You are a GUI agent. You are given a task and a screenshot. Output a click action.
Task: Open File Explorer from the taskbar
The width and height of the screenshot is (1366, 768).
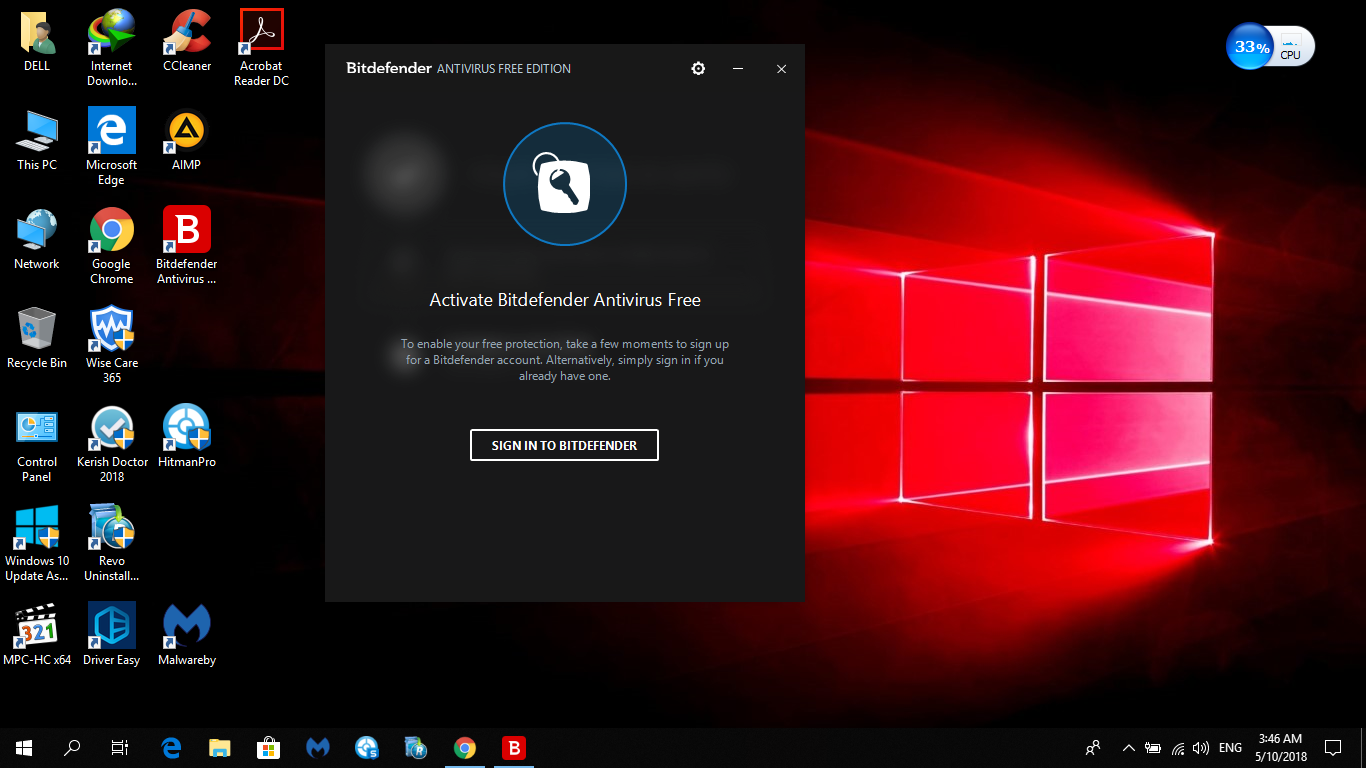click(219, 747)
